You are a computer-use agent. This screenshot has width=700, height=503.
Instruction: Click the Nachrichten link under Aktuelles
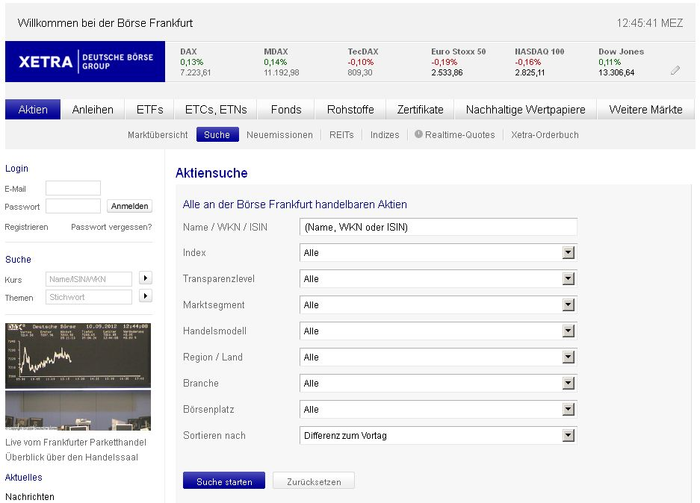pyautogui.click(x=30, y=496)
